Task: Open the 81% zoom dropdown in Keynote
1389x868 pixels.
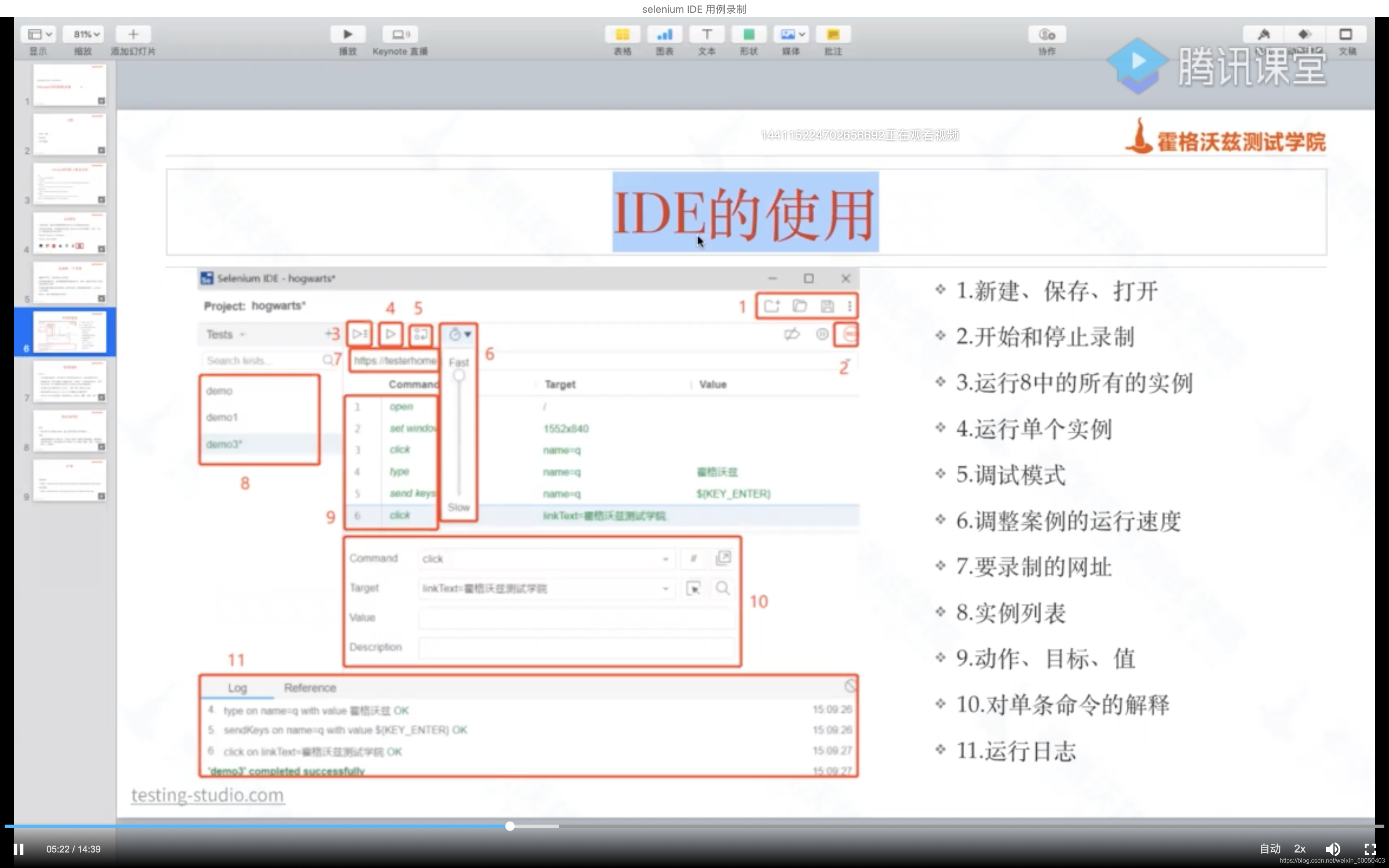Action: click(83, 34)
